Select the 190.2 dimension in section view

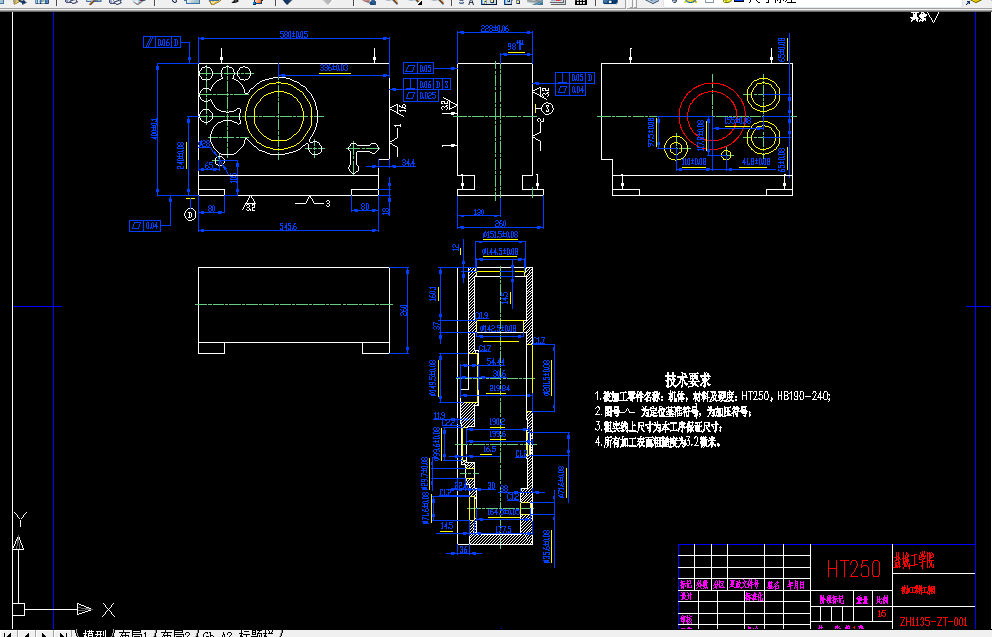coord(497,422)
